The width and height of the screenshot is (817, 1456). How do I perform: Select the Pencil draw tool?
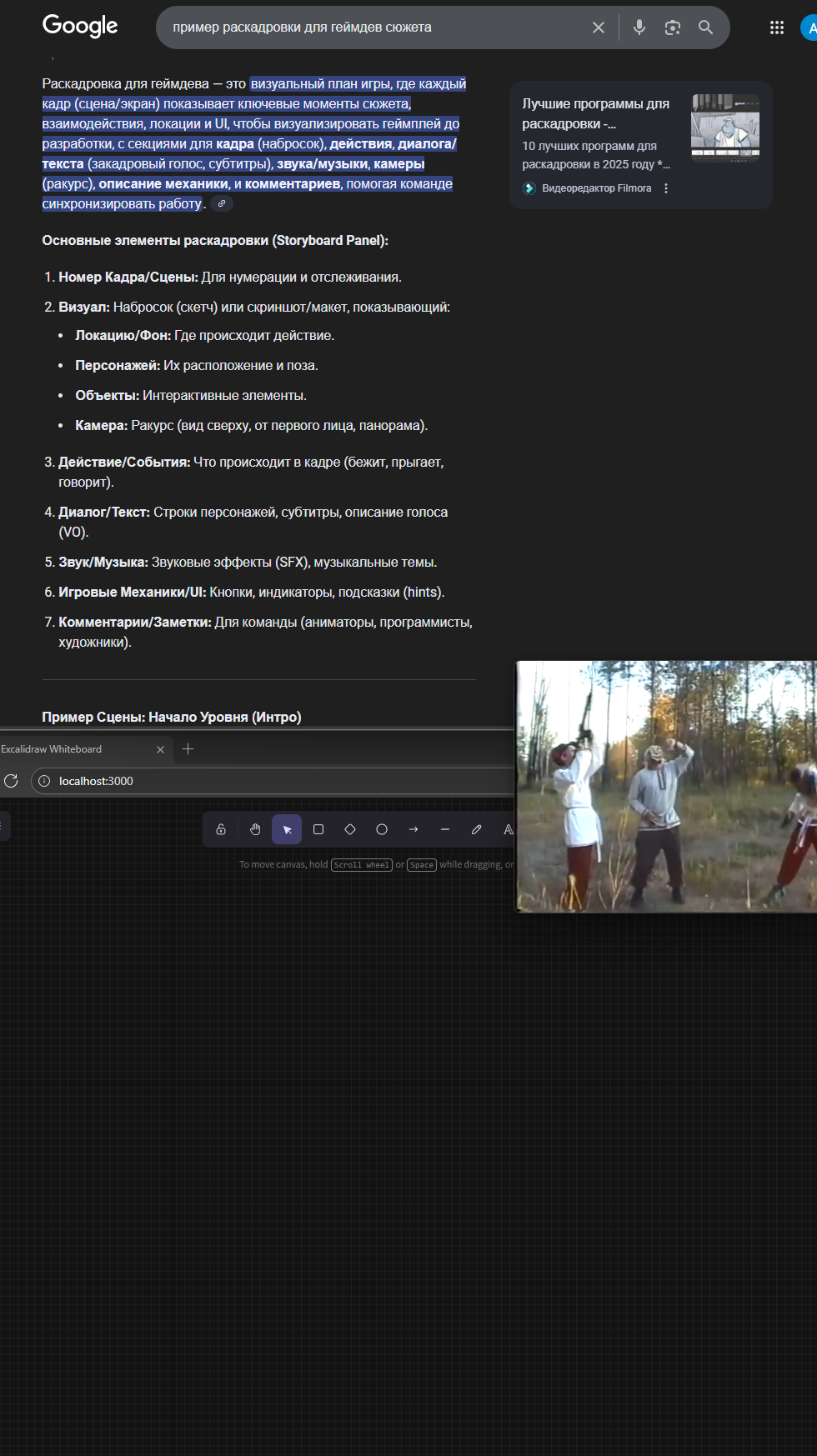click(477, 829)
